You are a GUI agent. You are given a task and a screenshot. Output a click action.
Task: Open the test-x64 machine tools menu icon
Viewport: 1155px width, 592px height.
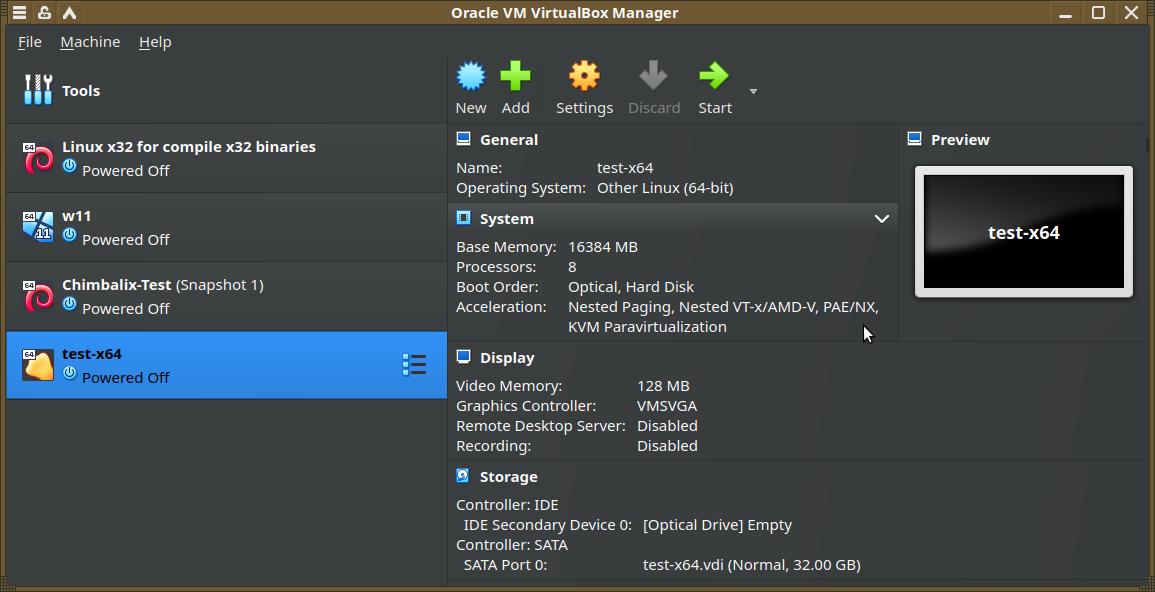pyautogui.click(x=414, y=365)
